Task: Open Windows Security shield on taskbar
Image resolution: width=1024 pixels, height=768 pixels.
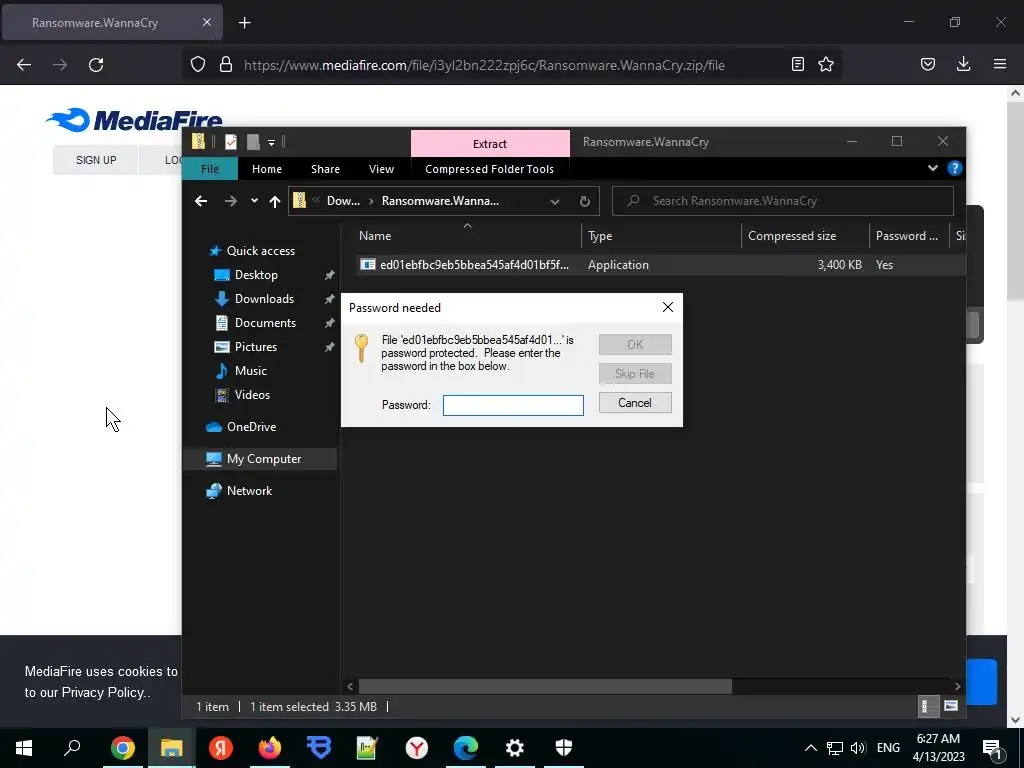Action: (x=564, y=747)
